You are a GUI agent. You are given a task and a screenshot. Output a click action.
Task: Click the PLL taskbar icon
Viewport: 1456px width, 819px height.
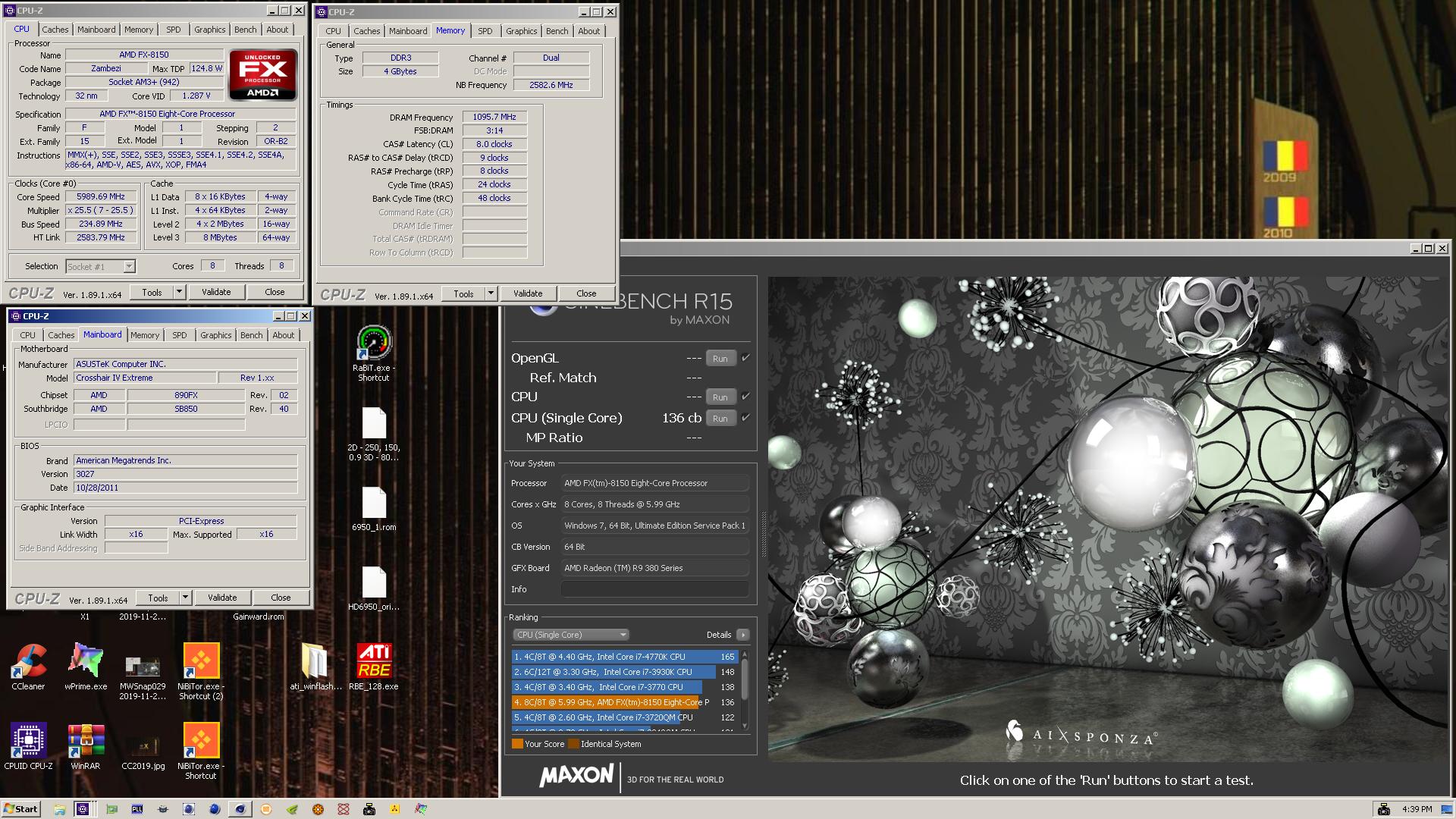click(x=137, y=809)
